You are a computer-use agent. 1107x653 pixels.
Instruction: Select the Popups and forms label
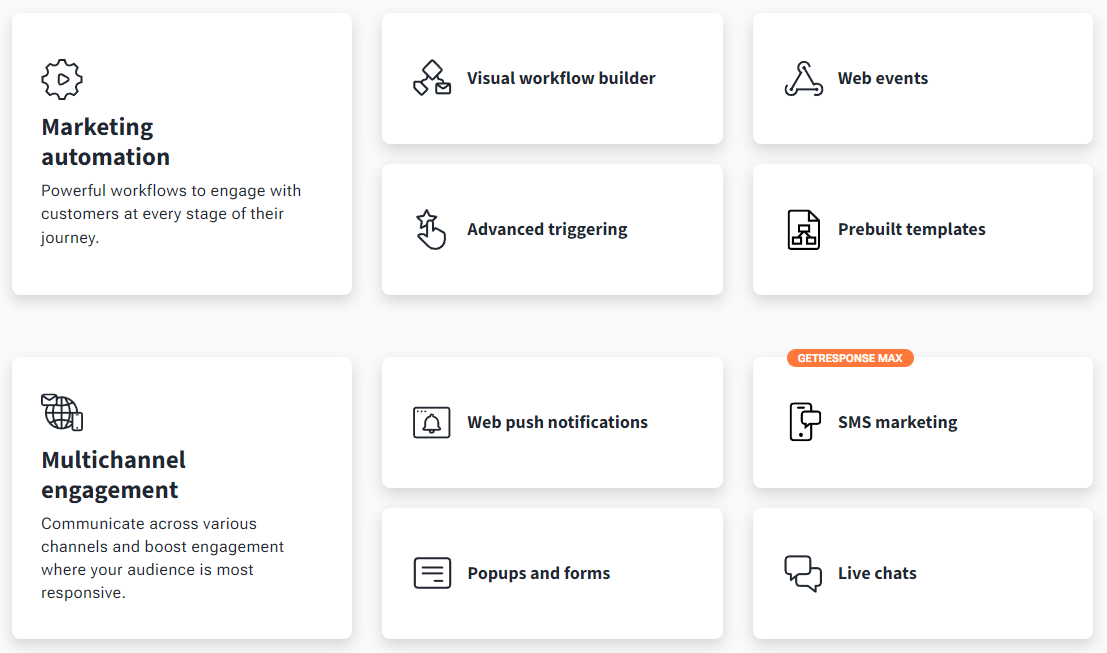coord(538,573)
